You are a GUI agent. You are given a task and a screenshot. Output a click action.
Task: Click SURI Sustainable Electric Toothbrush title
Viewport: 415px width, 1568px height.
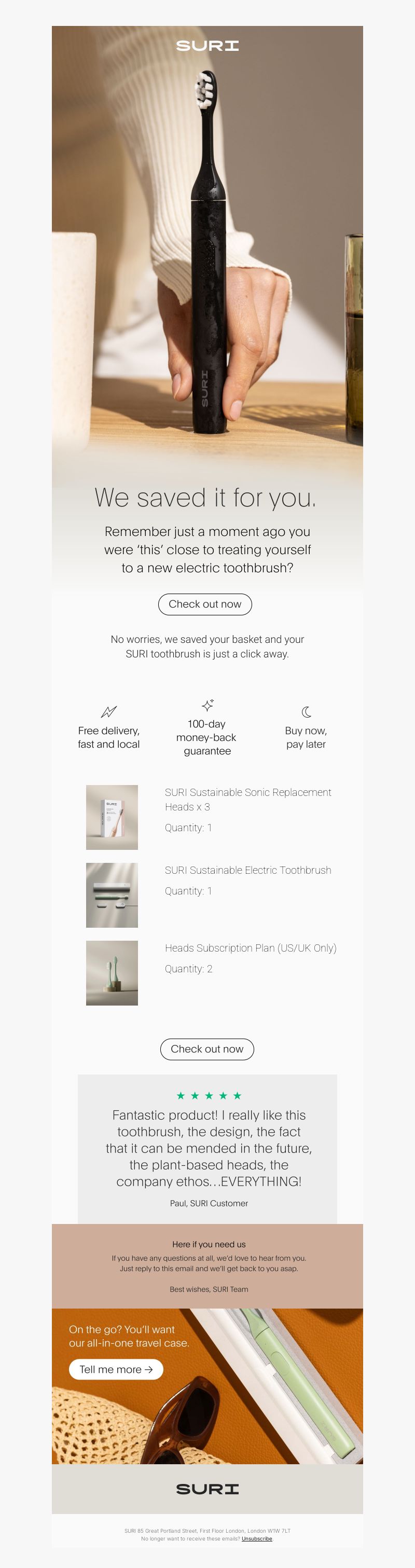click(247, 871)
